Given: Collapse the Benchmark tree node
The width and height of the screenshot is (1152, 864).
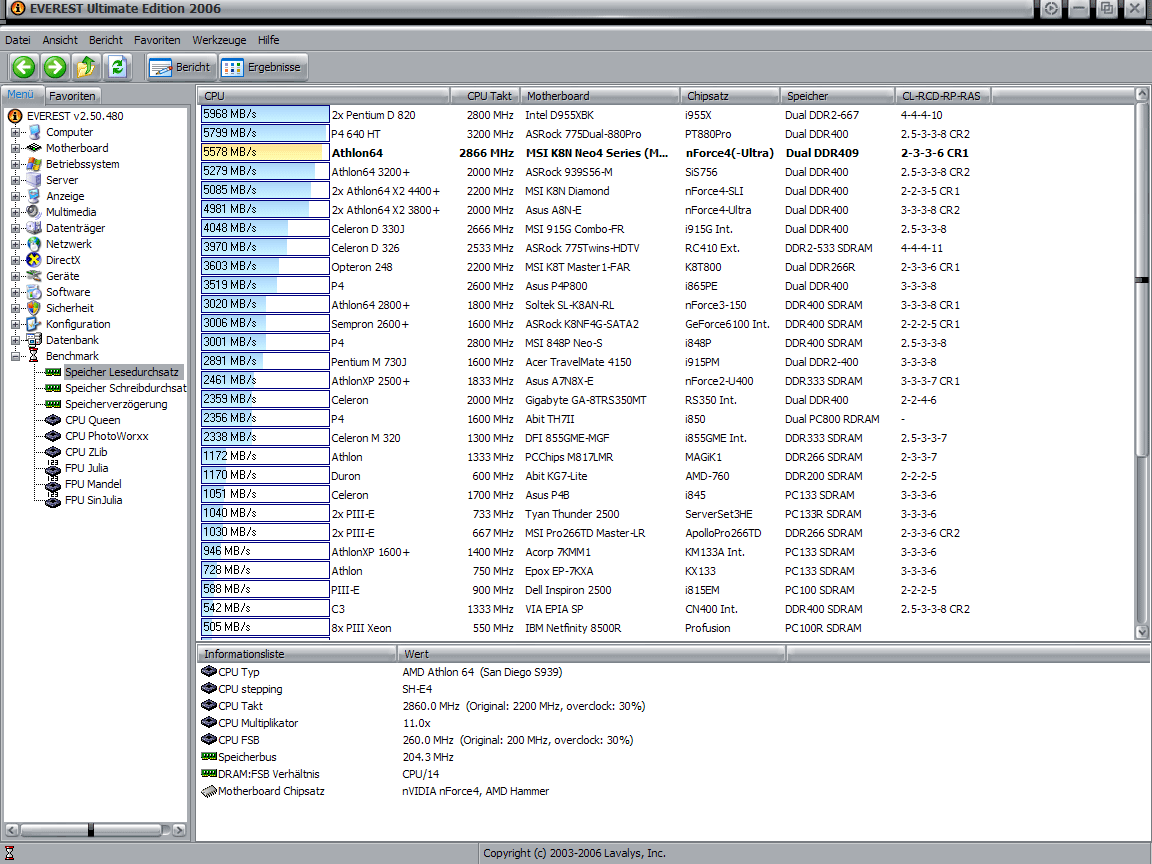Looking at the screenshot, I should (x=15, y=356).
